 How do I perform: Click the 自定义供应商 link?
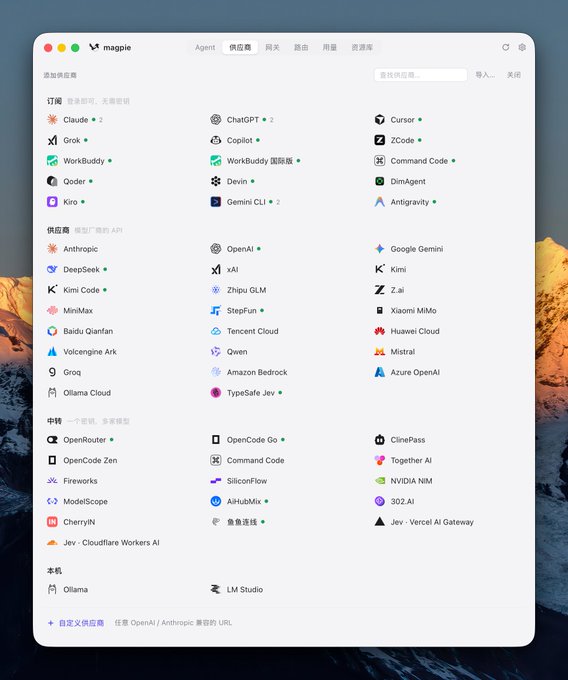(x=76, y=623)
